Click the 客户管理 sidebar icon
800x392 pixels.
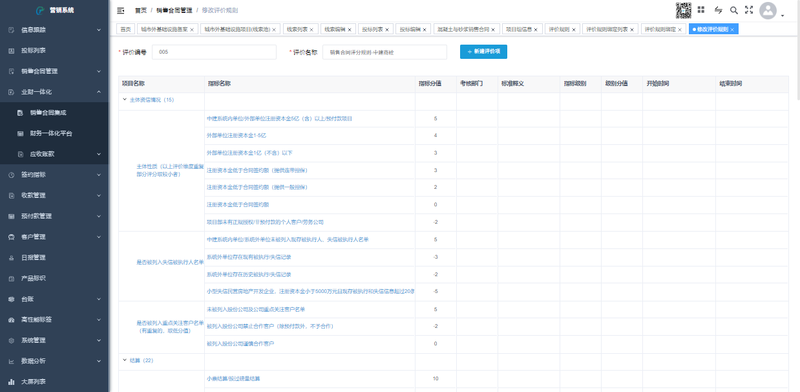(x=11, y=237)
